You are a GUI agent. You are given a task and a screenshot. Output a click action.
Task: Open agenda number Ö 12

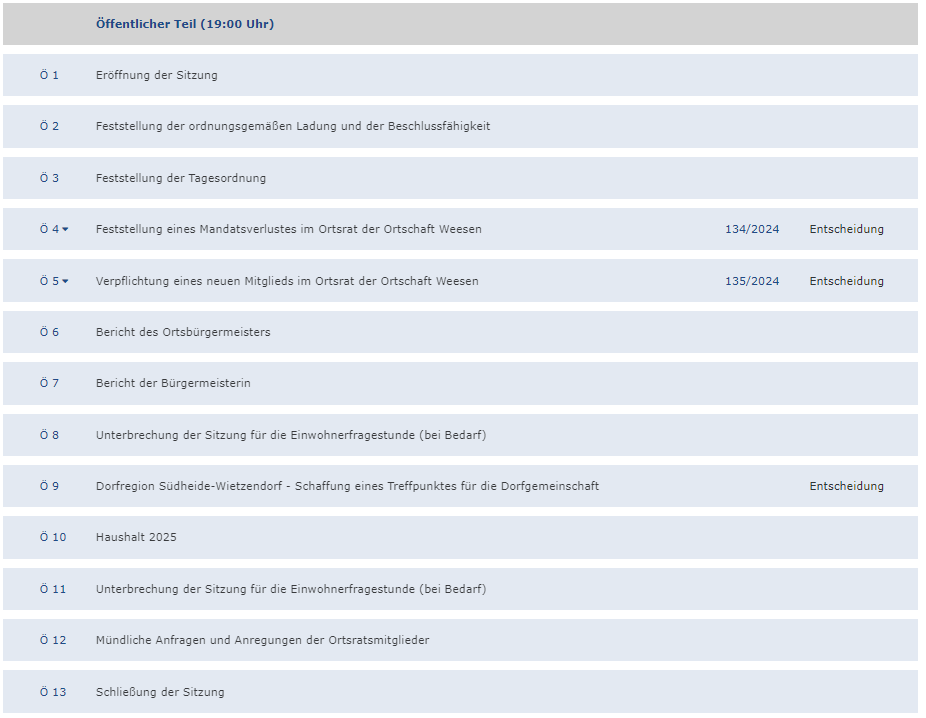coord(53,641)
